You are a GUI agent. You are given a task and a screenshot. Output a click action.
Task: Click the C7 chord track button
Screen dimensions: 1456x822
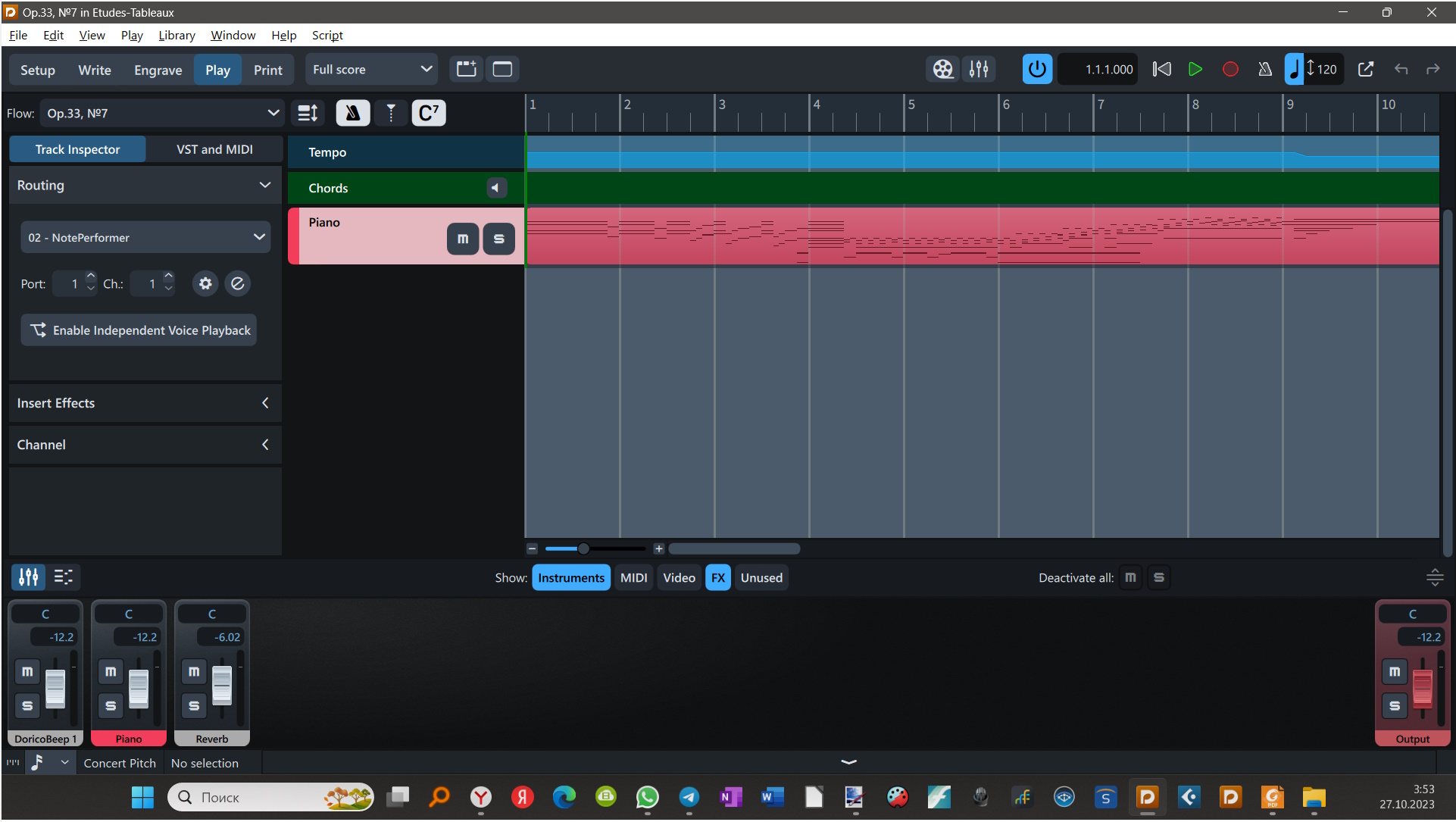pyautogui.click(x=428, y=114)
